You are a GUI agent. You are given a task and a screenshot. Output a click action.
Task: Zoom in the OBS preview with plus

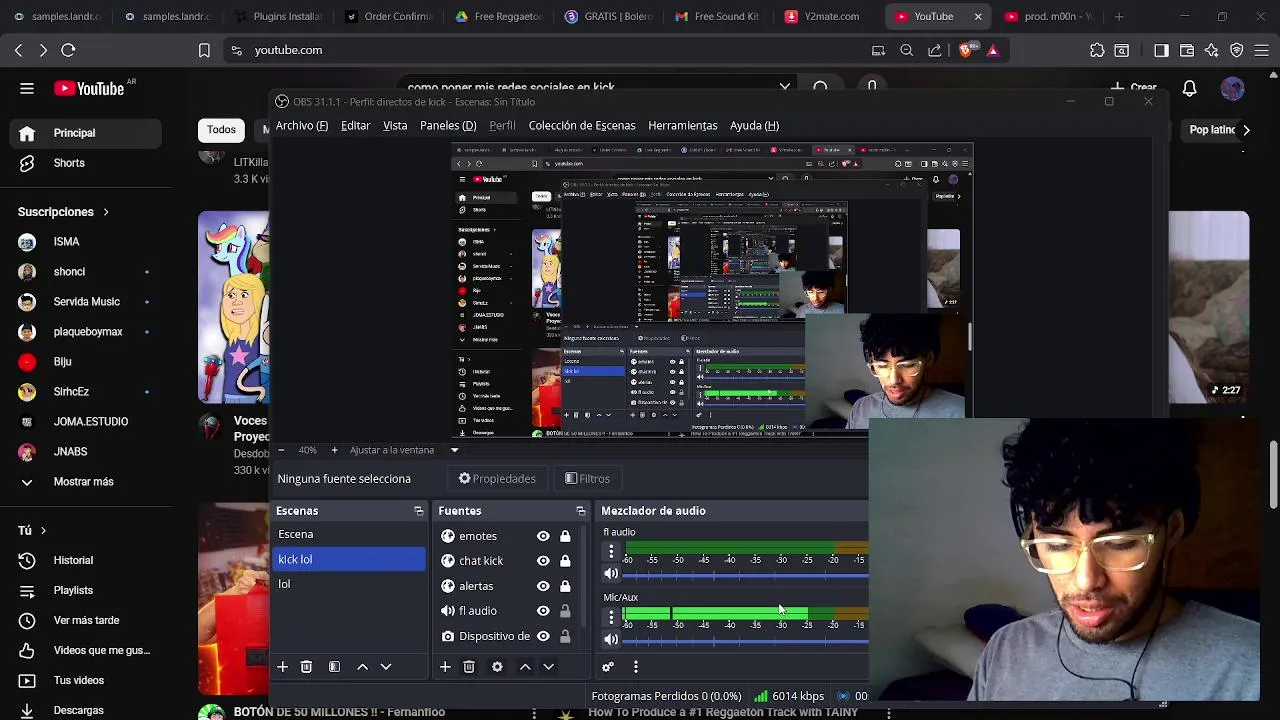334,450
